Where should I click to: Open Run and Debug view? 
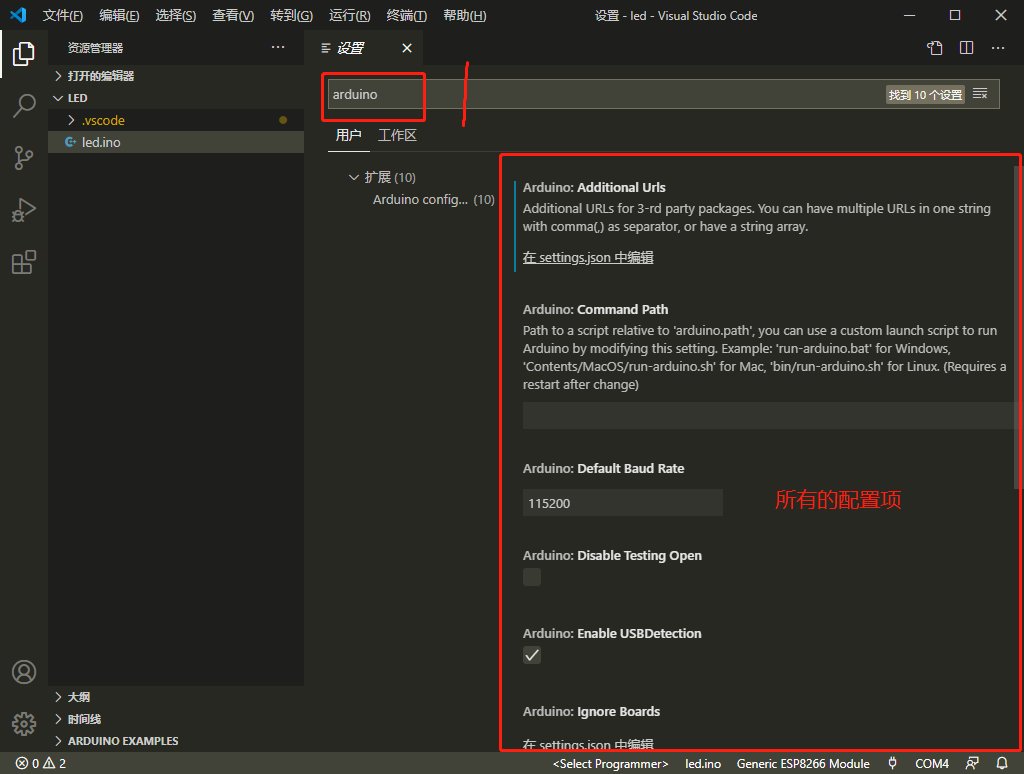tap(24, 210)
